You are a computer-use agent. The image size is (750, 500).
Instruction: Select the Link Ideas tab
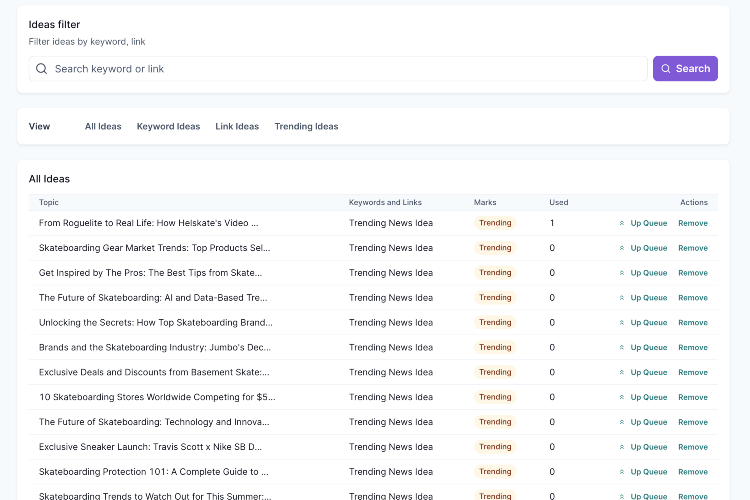pos(237,127)
